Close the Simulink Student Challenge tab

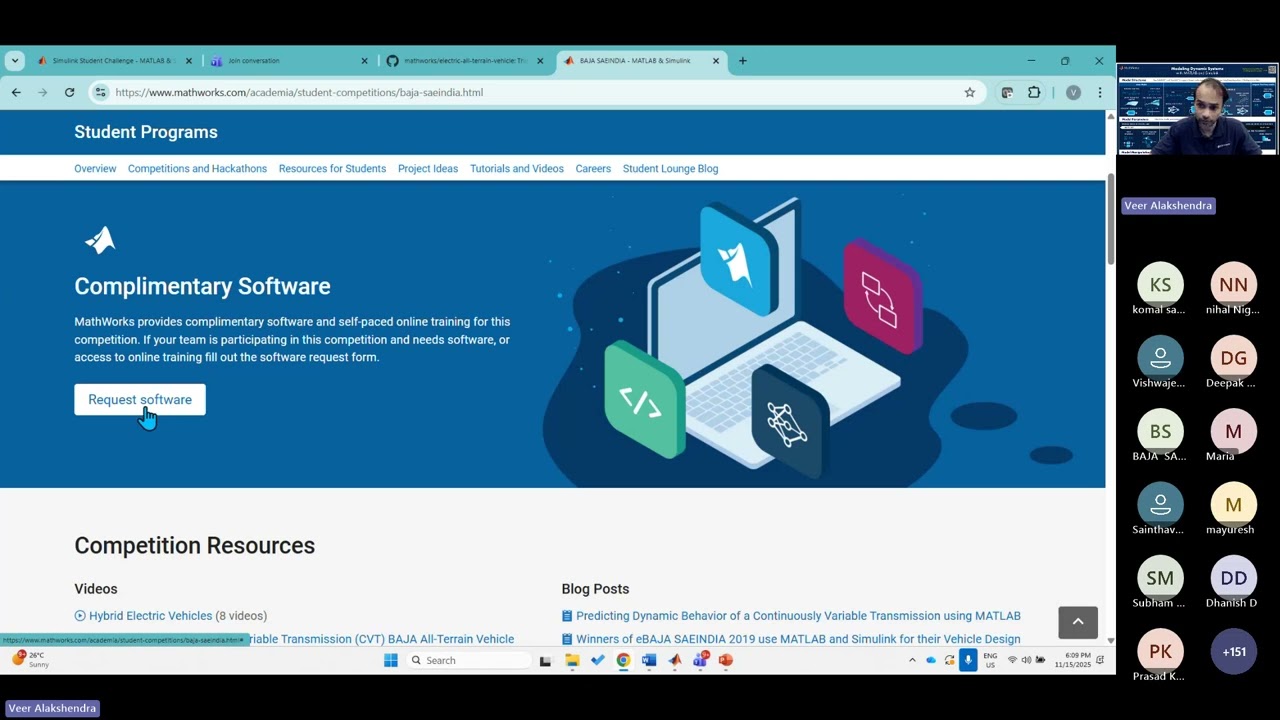pos(188,61)
